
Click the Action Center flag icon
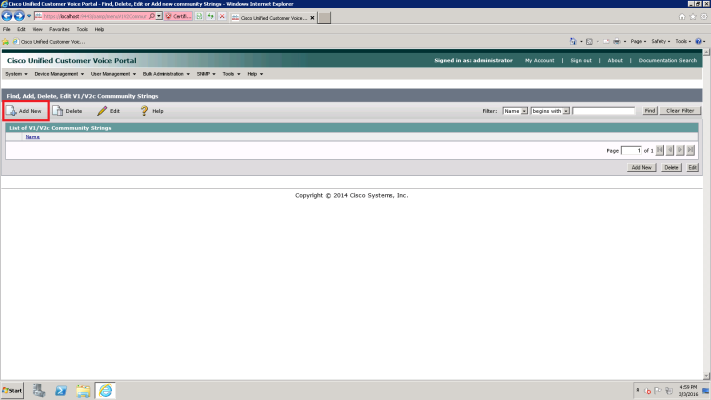point(658,390)
